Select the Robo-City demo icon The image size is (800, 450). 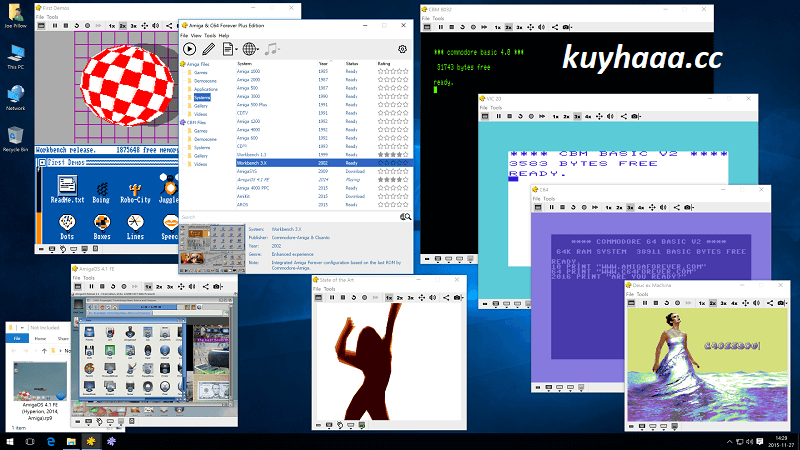(x=135, y=192)
